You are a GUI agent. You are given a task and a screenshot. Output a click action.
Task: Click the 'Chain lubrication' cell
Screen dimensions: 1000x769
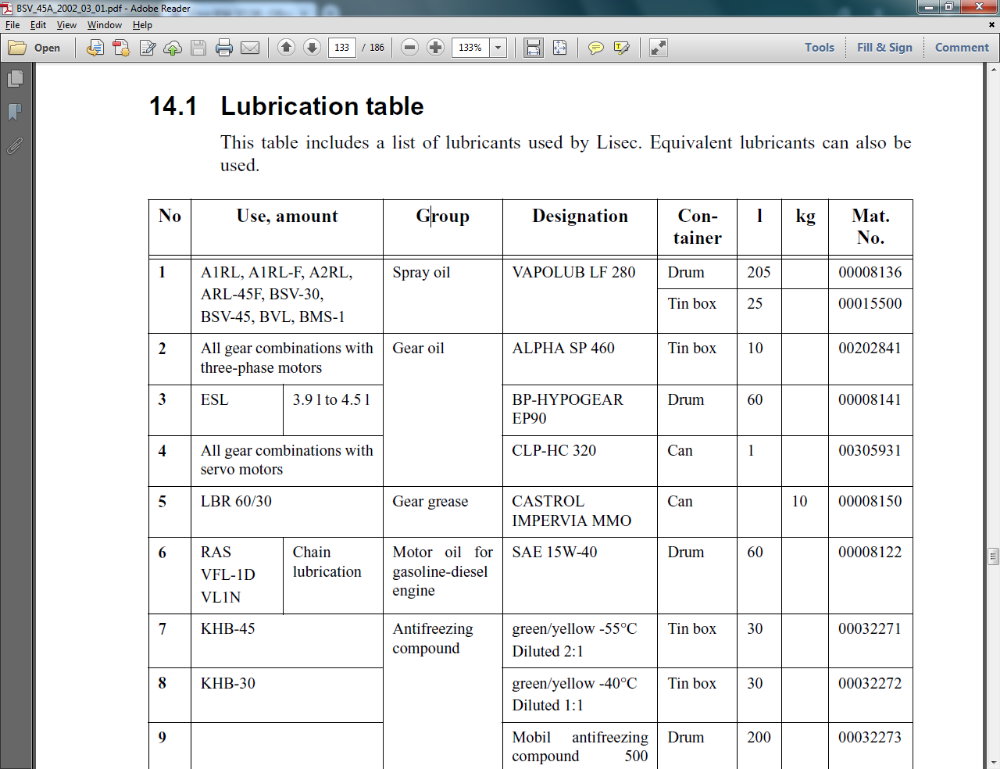tap(327, 562)
